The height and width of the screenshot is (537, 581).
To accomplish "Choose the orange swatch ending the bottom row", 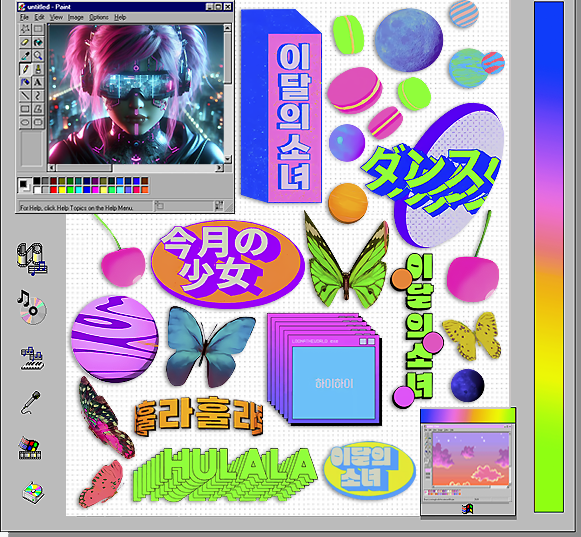I will point(145,190).
